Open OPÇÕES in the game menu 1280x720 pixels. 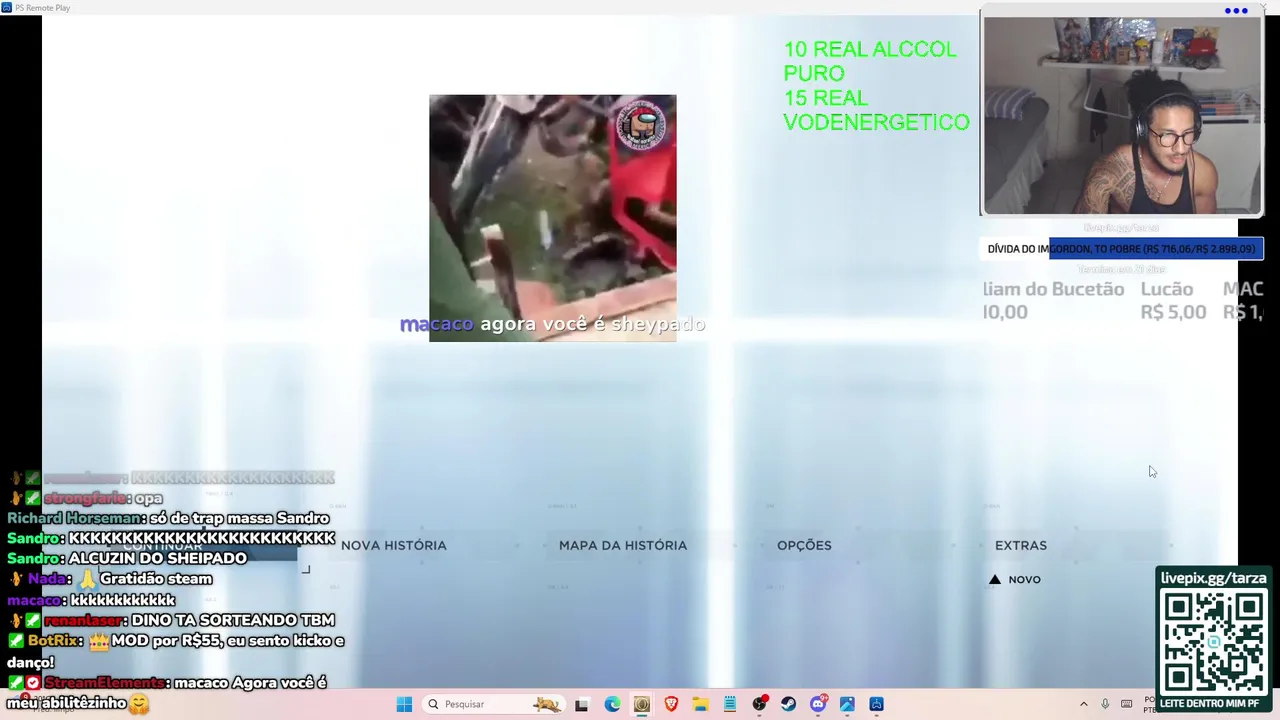coord(804,545)
